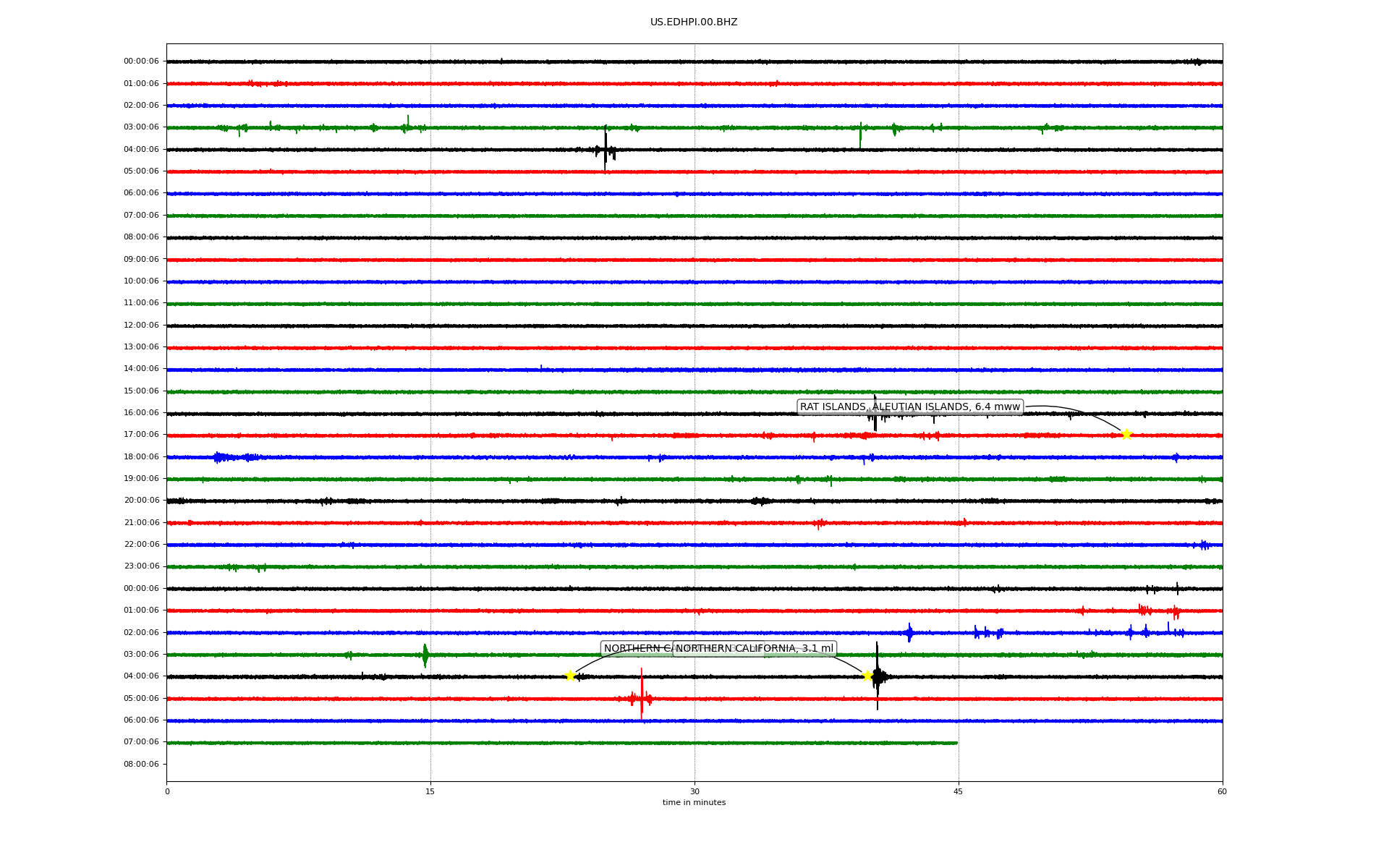Click the 23:00:06 time label
Screen dimensions: 1389x868
coord(141,566)
